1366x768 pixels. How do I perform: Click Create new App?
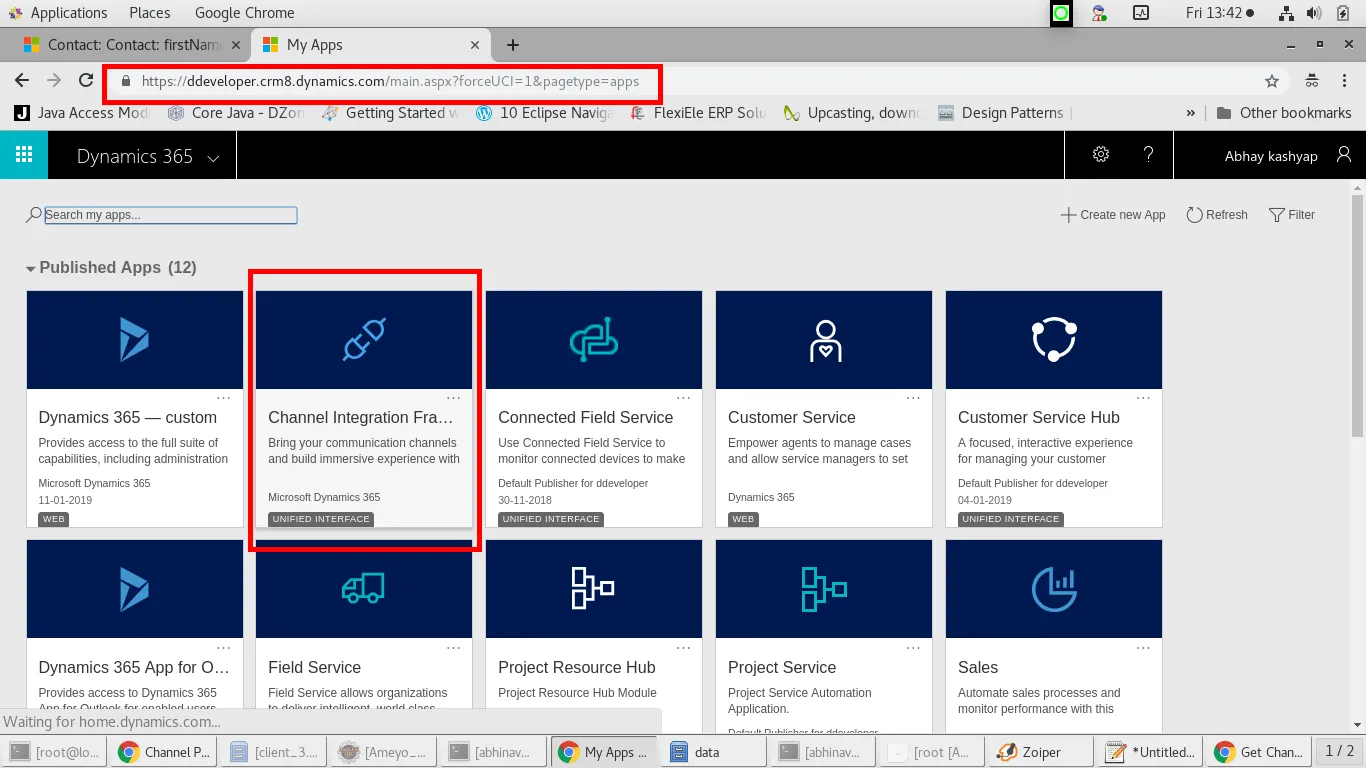point(1113,215)
